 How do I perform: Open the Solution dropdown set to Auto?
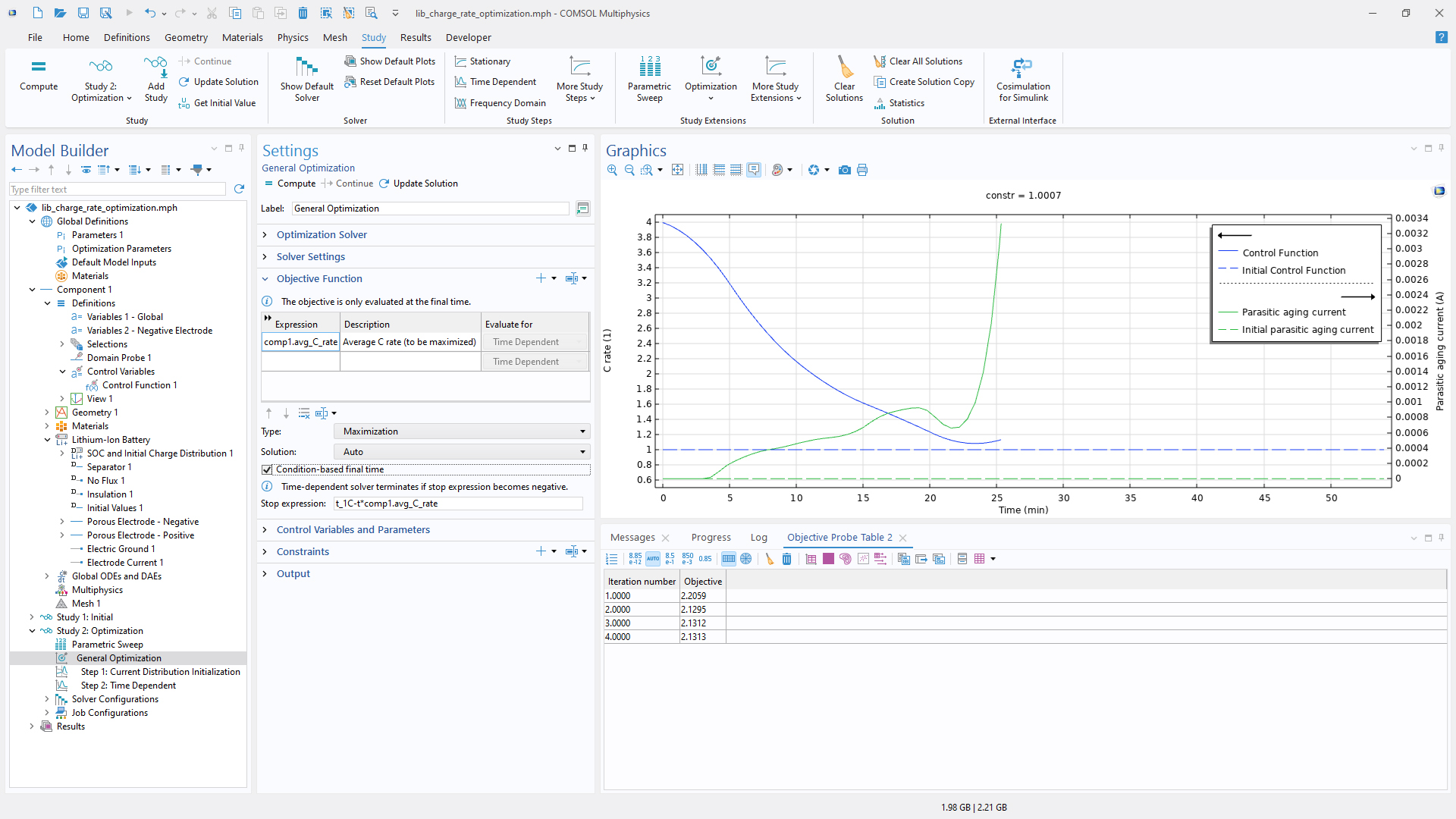coord(462,452)
